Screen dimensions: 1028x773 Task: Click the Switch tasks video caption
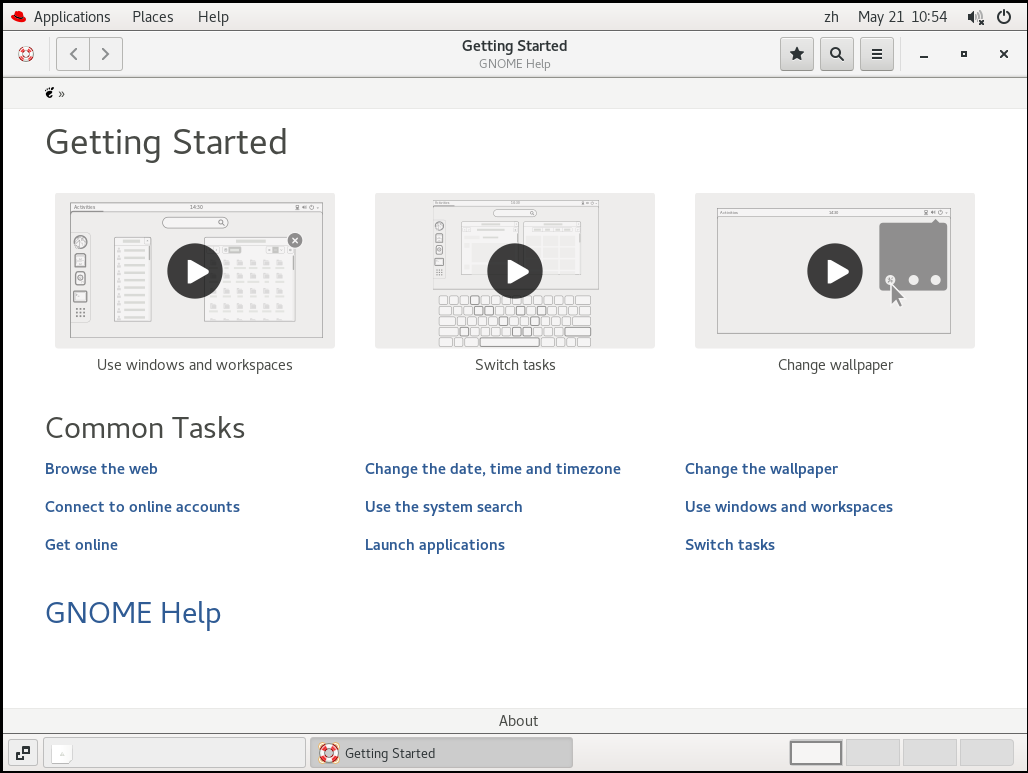(x=515, y=365)
